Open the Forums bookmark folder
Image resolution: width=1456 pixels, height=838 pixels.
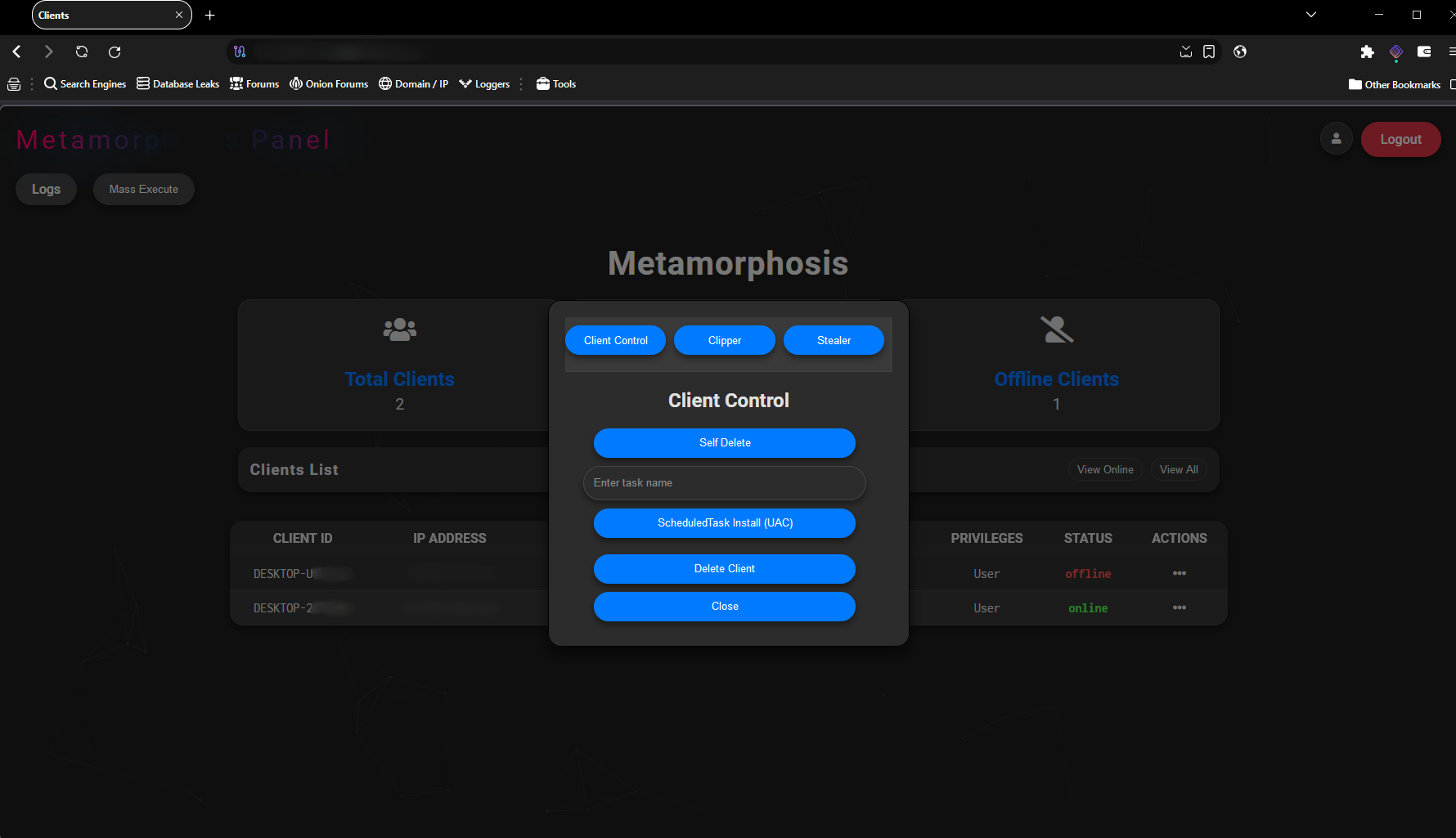pyautogui.click(x=254, y=84)
